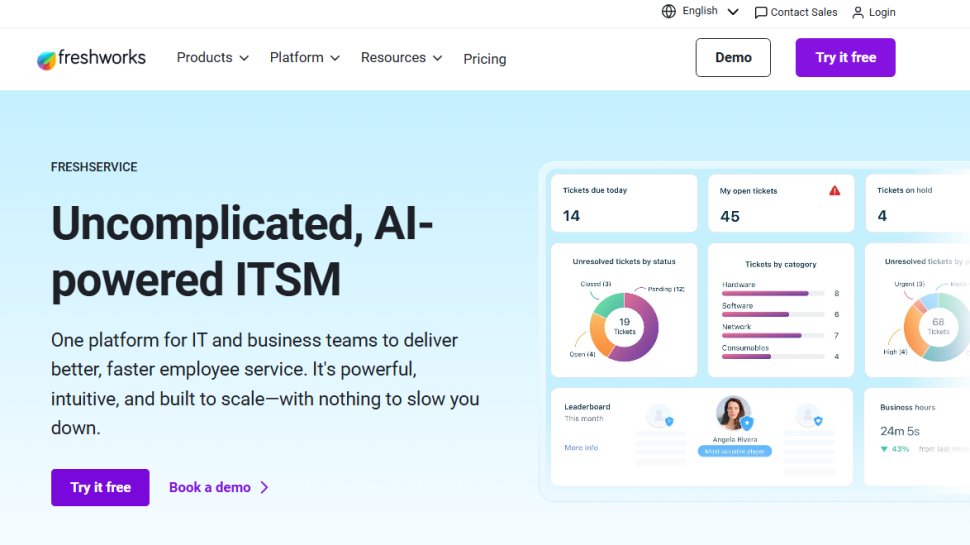Click the globe language icon

click(x=669, y=12)
